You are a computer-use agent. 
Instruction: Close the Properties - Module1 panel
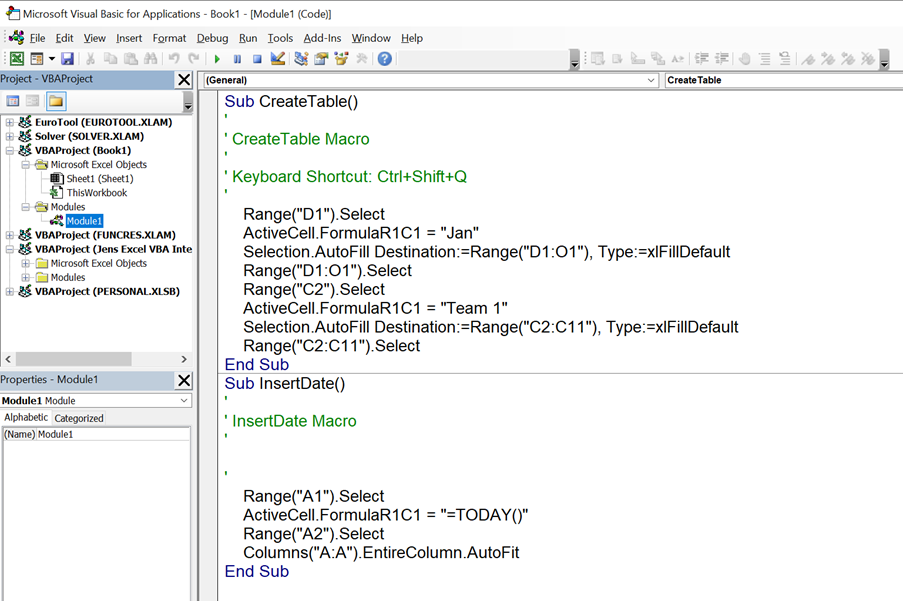(x=184, y=380)
